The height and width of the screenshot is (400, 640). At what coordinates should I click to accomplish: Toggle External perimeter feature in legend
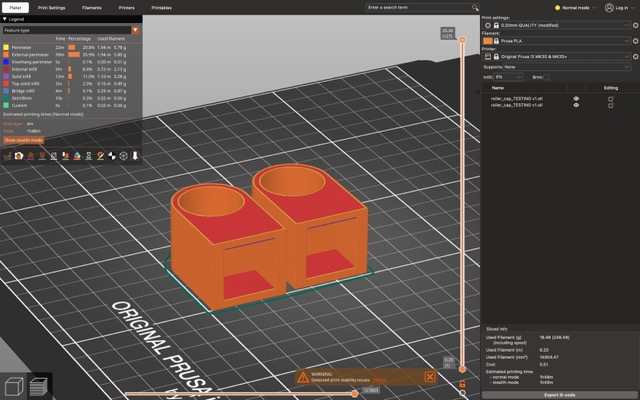pyautogui.click(x=65, y=55)
